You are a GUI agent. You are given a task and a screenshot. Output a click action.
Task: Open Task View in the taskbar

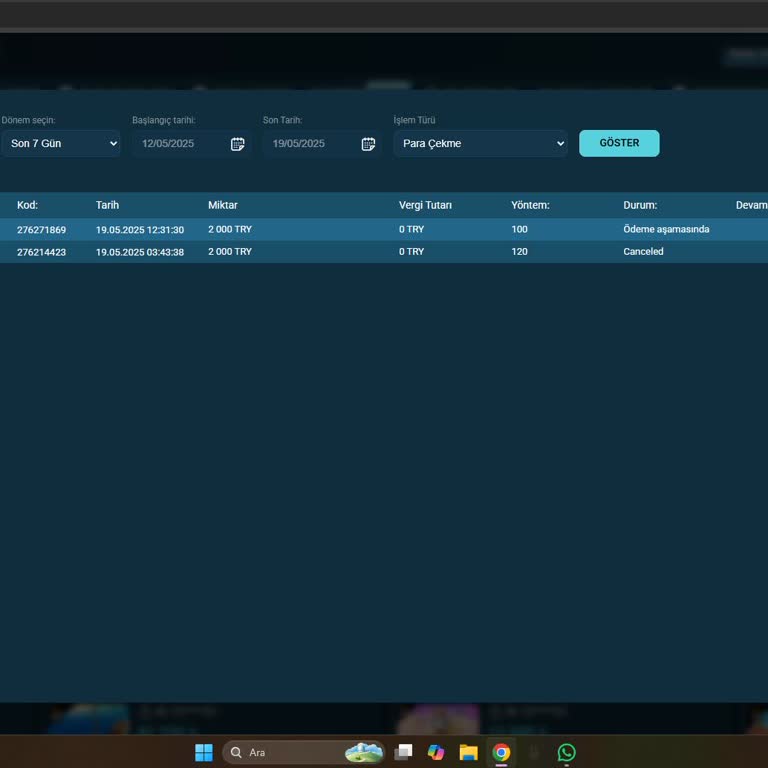403,752
